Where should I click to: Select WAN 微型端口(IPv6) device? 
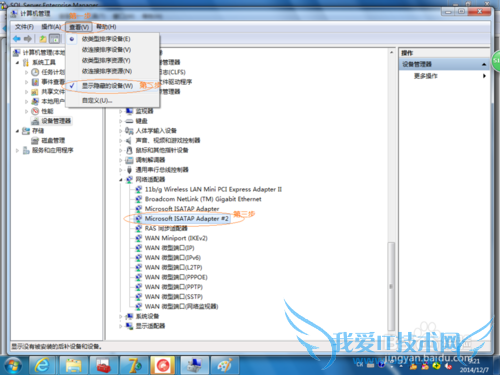[173, 258]
